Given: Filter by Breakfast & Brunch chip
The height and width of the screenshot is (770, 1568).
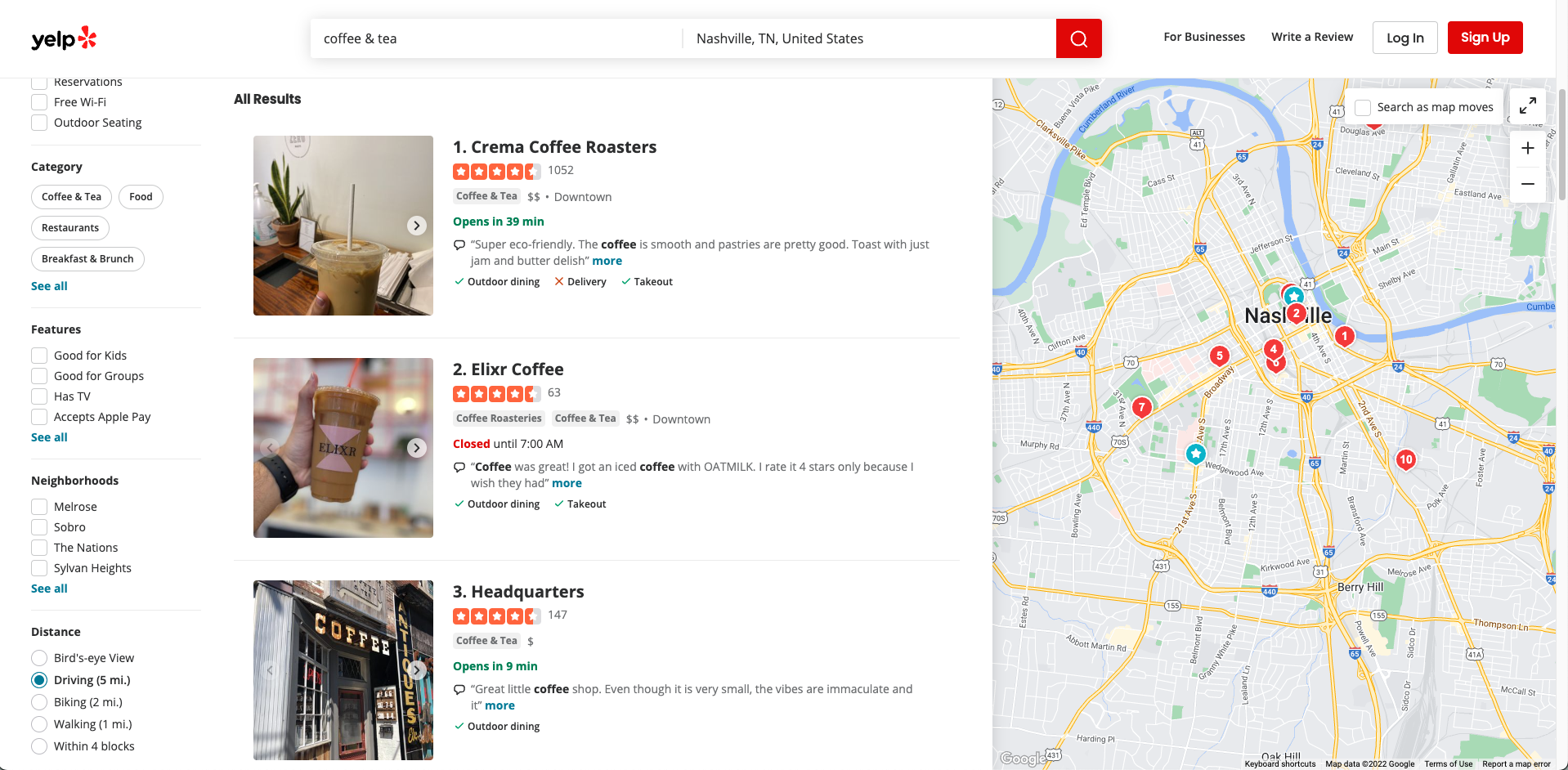Looking at the screenshot, I should coord(87,259).
